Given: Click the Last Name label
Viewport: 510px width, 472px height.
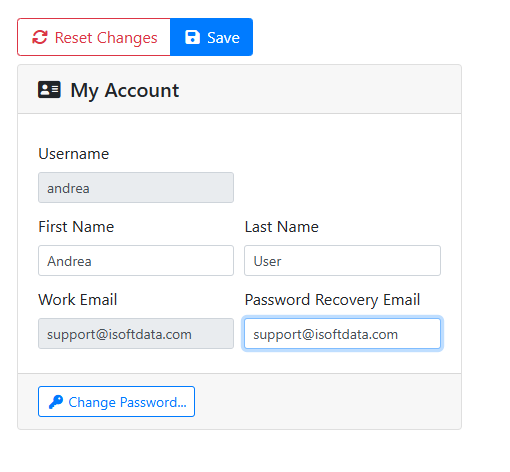Looking at the screenshot, I should (x=282, y=227).
